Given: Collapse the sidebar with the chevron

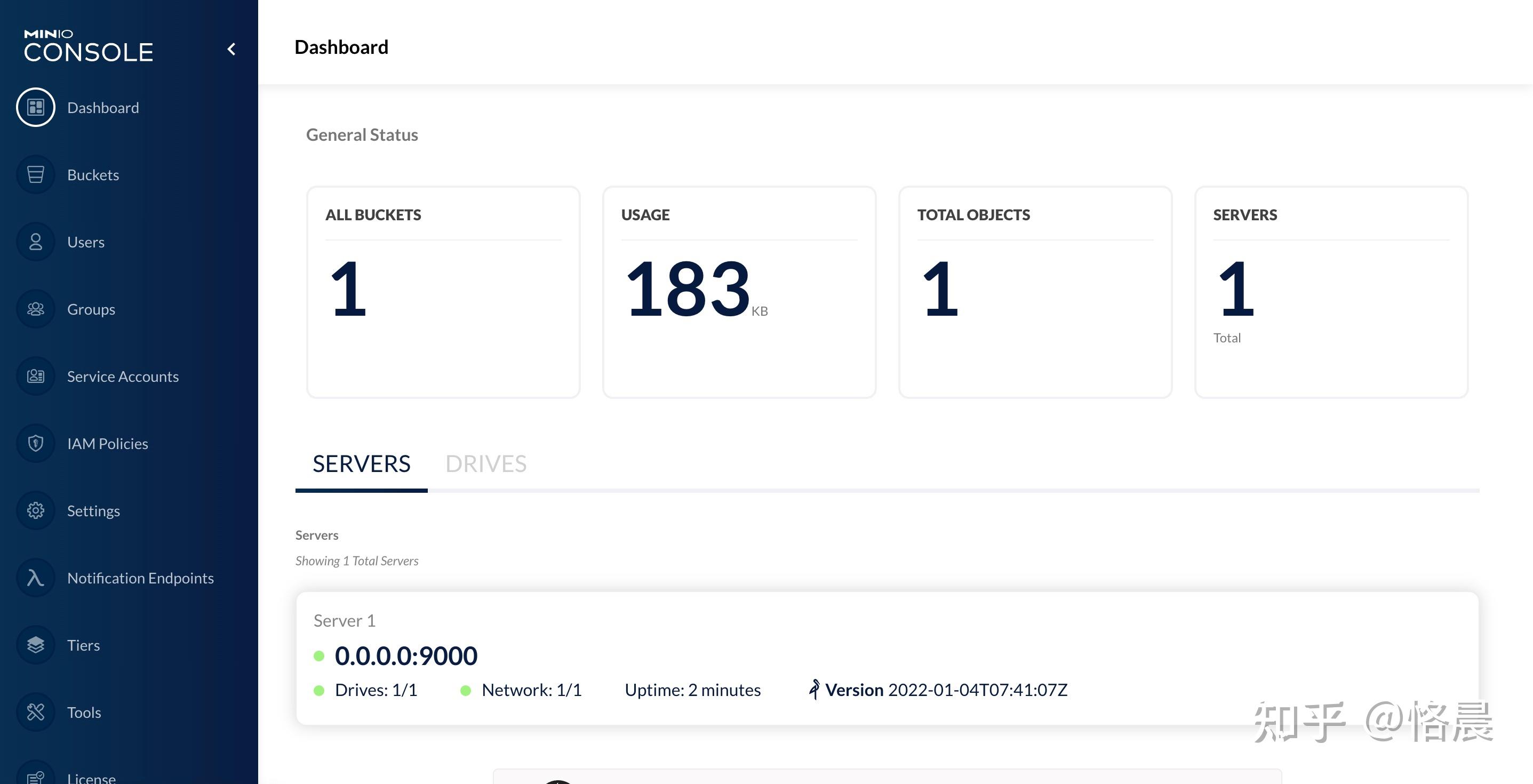Looking at the screenshot, I should tap(231, 50).
